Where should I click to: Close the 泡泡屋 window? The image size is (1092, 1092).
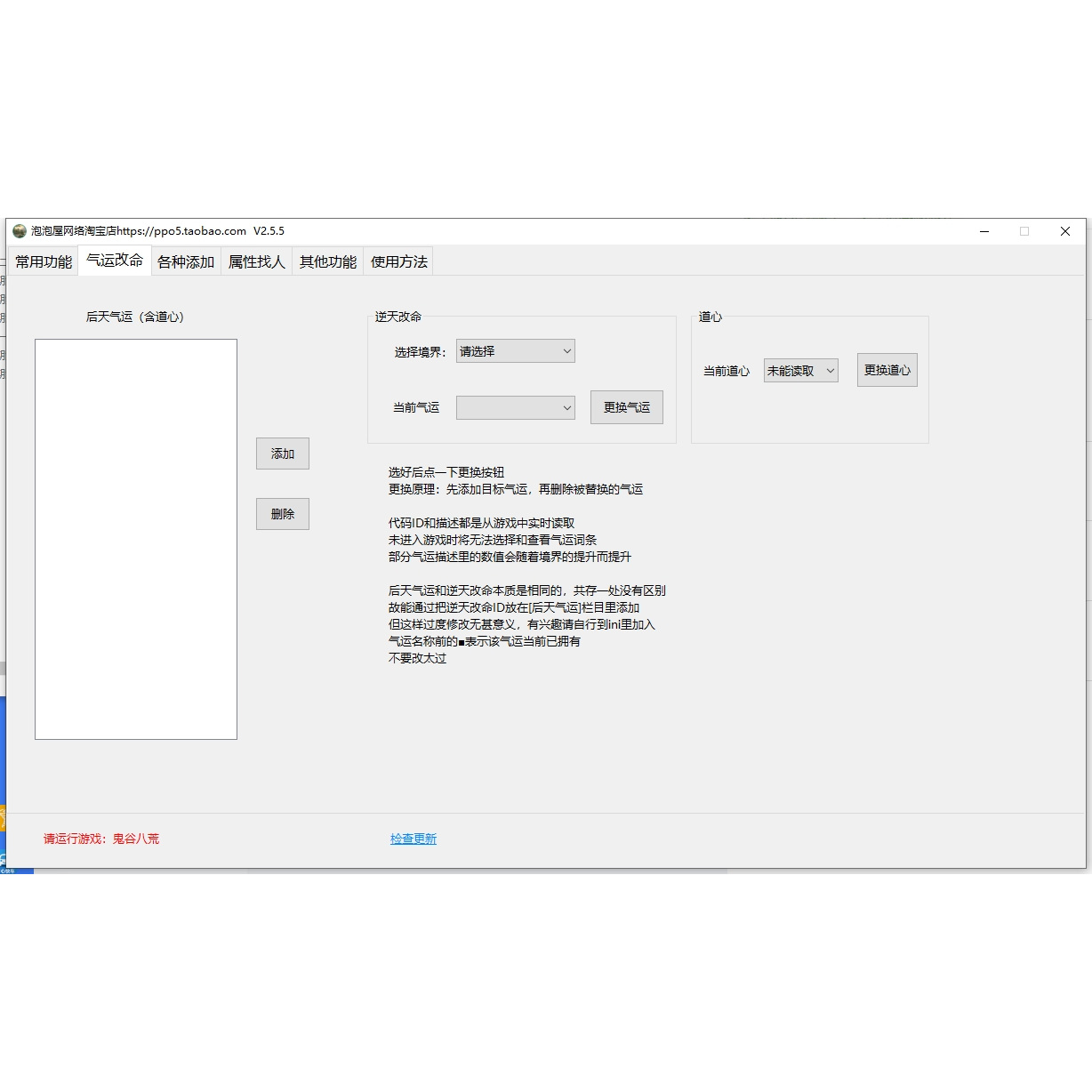click(1065, 231)
